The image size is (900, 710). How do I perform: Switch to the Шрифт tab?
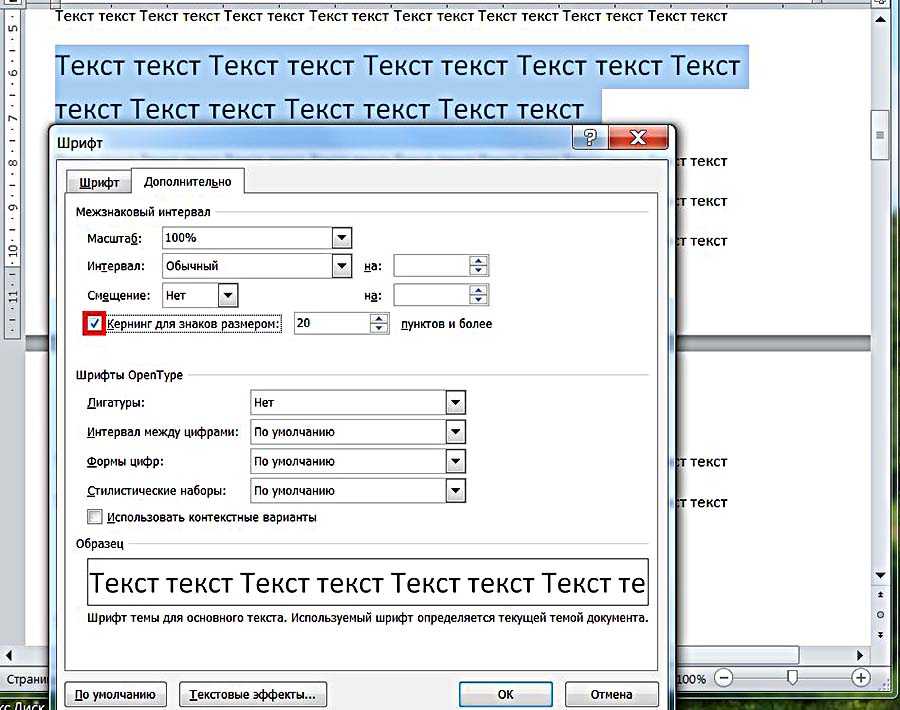(x=99, y=183)
